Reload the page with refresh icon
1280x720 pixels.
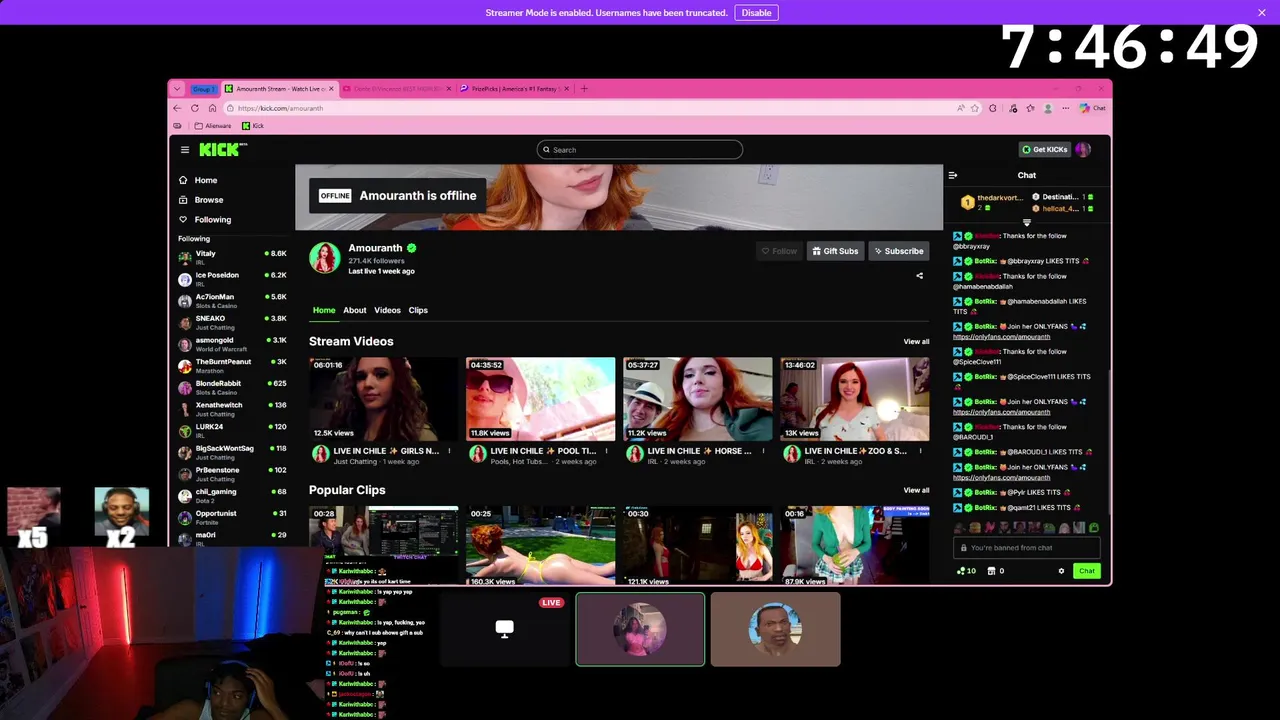[x=195, y=108]
